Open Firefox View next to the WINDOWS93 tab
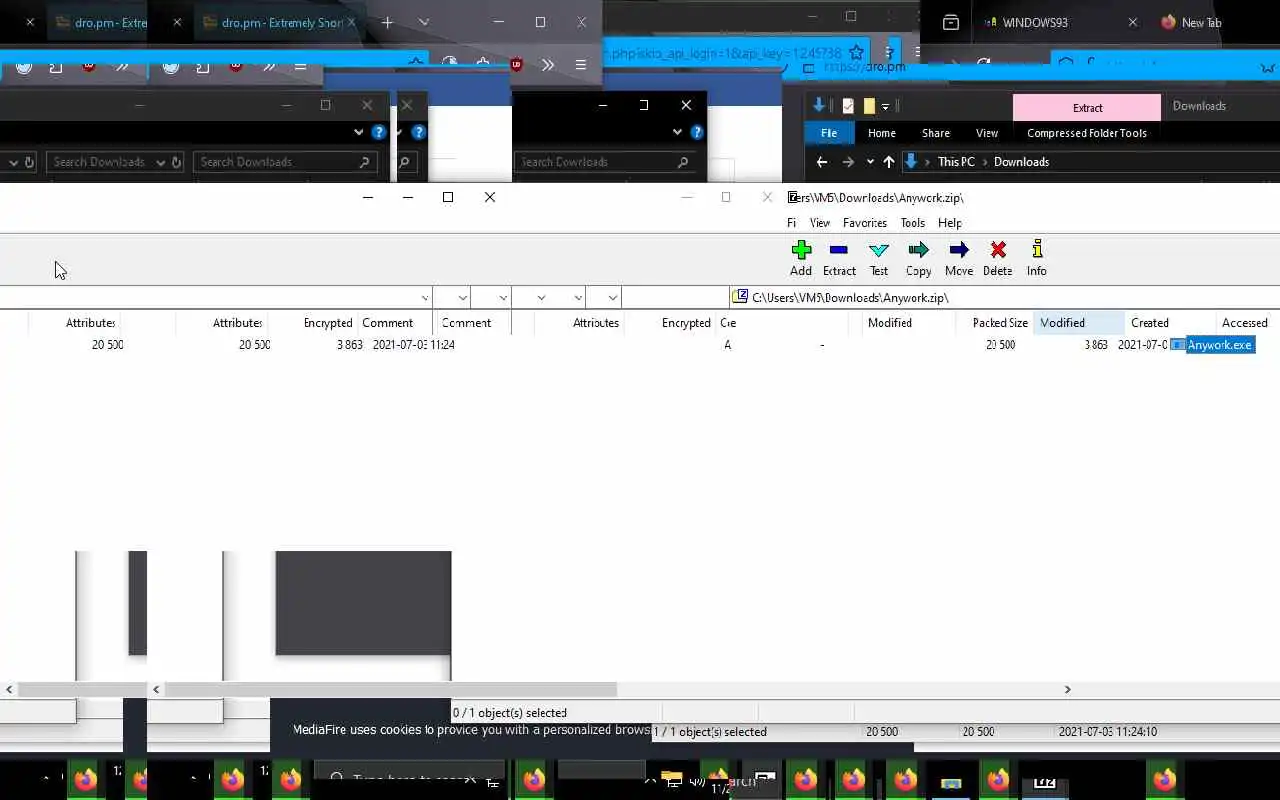The height and width of the screenshot is (800, 1280). pyautogui.click(x=951, y=22)
